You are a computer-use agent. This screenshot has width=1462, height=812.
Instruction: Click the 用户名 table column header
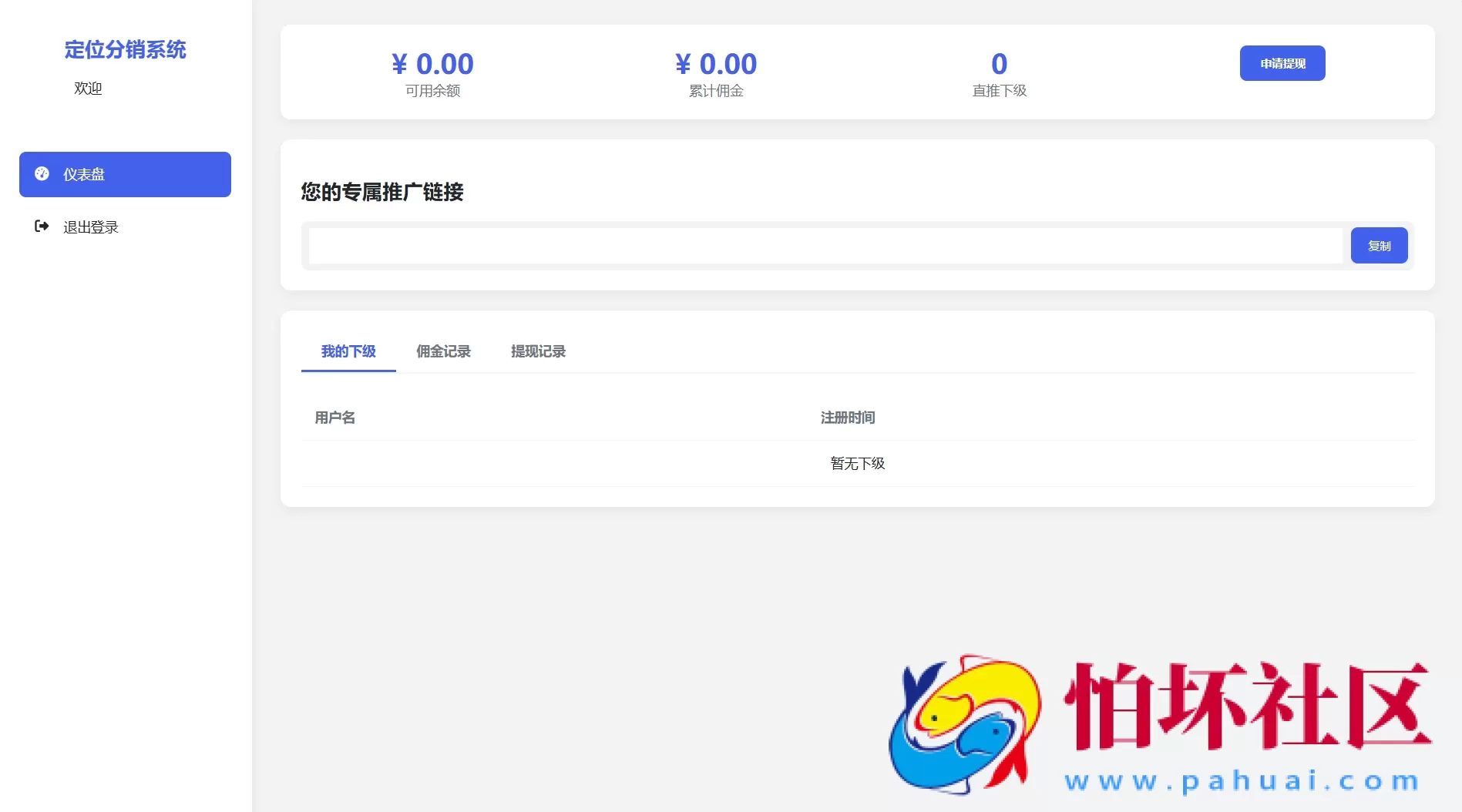point(334,418)
